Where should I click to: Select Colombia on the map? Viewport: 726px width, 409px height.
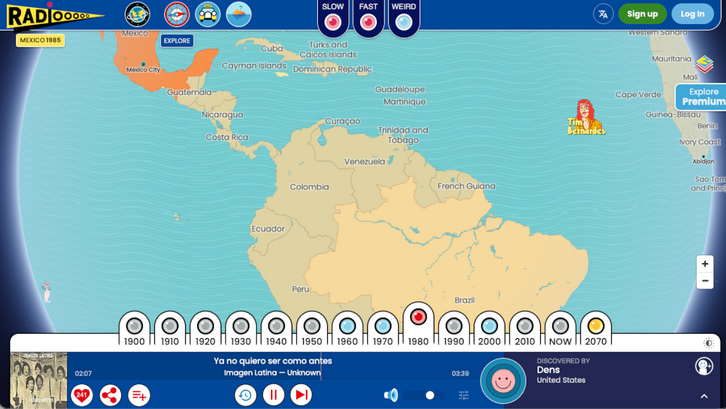click(309, 187)
